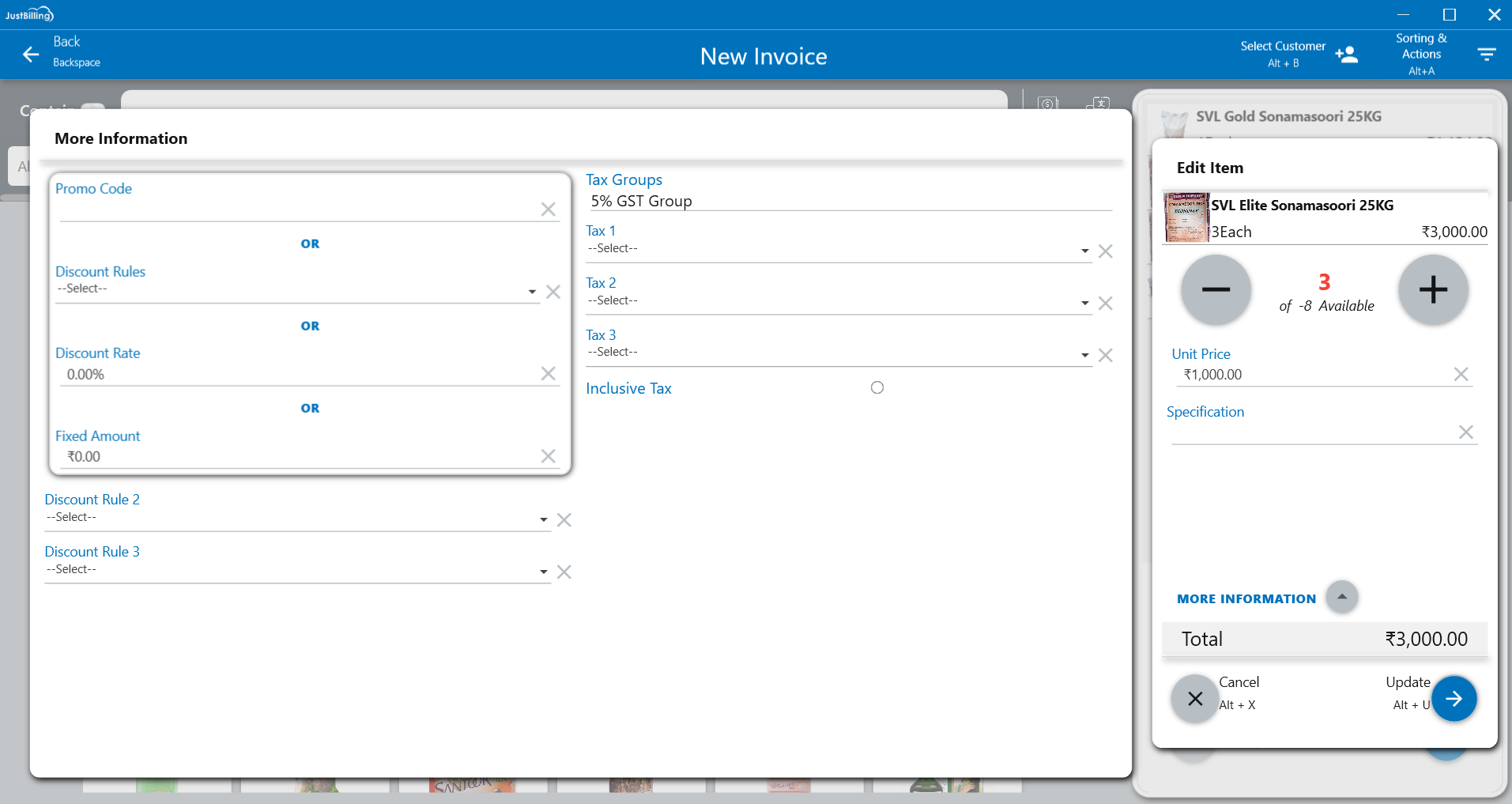Open Sorting & Actions filter icon
Viewport: 1512px width, 804px height.
pos(1486,55)
